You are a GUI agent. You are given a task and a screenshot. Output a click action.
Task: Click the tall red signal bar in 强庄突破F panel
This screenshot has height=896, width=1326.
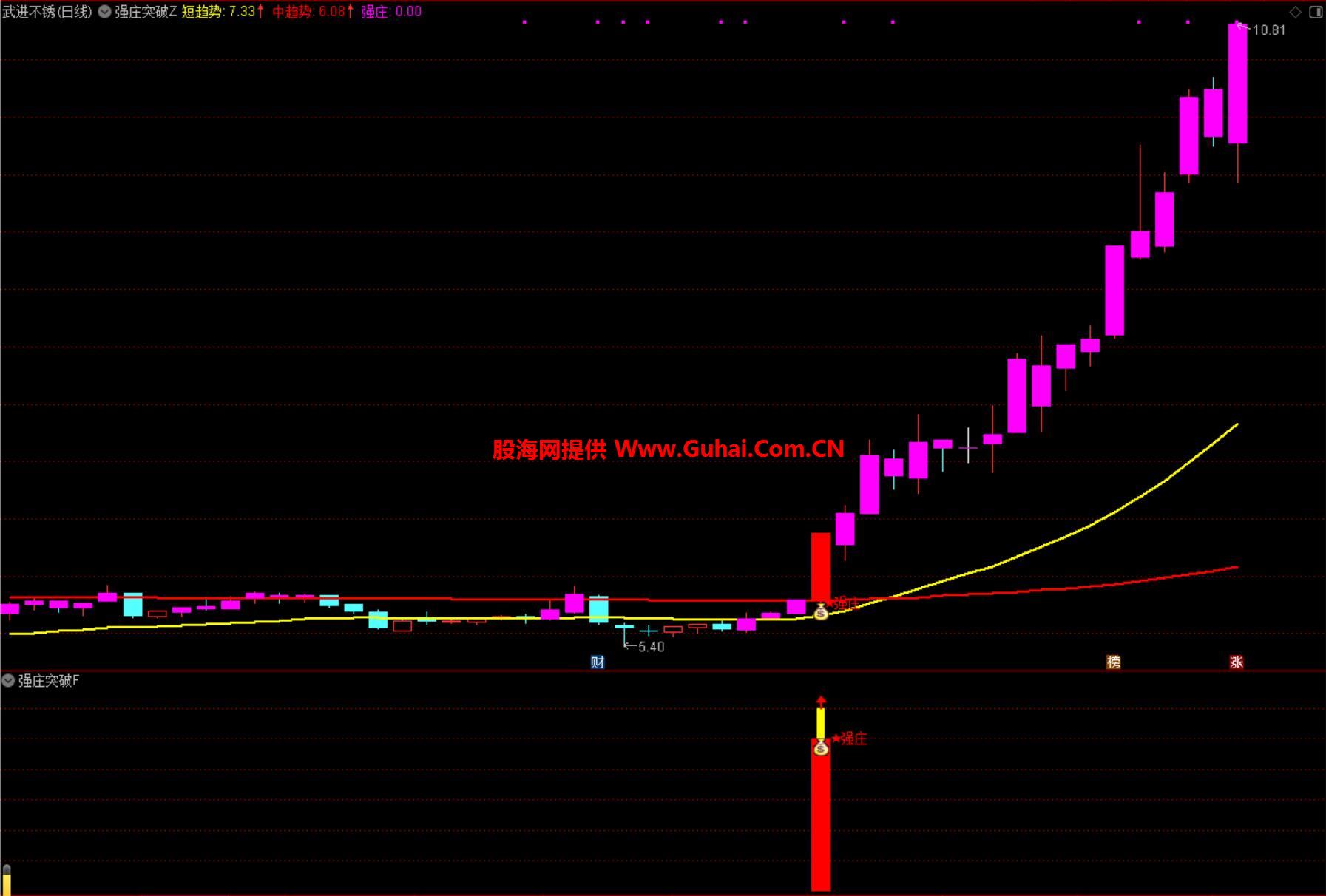[821, 815]
